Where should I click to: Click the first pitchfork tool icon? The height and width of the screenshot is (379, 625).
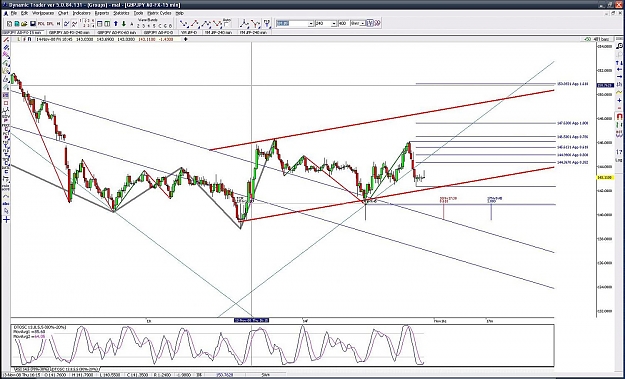click(x=245, y=24)
